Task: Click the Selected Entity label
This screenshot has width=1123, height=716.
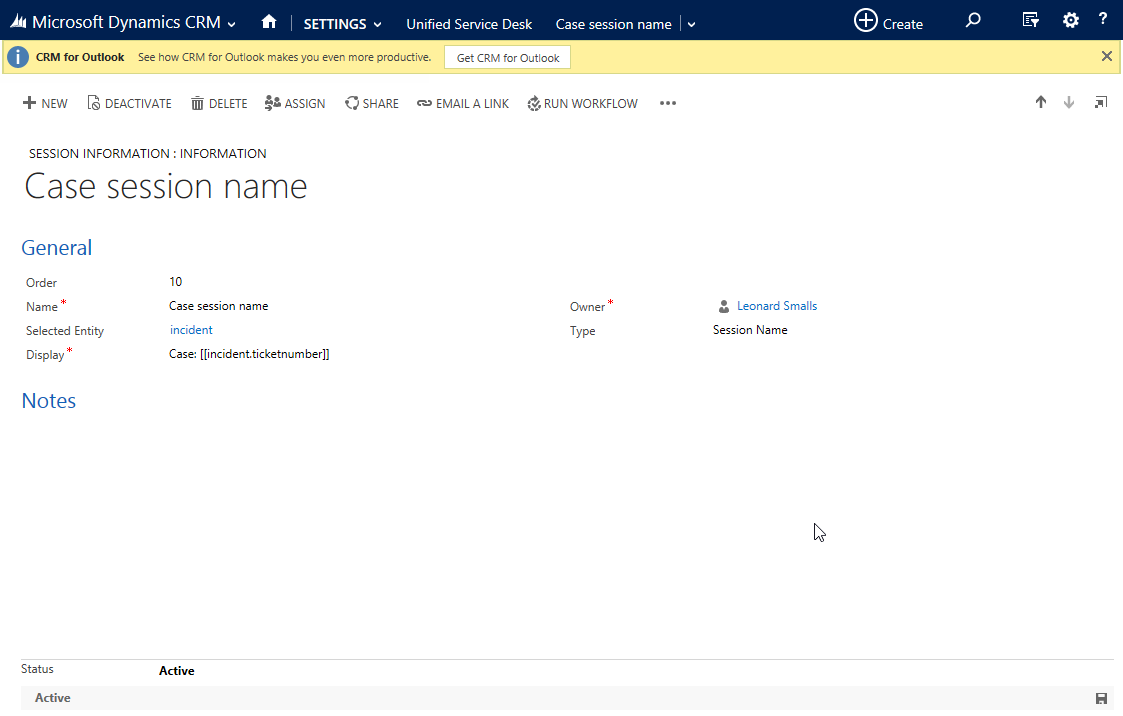Action: coord(64,331)
